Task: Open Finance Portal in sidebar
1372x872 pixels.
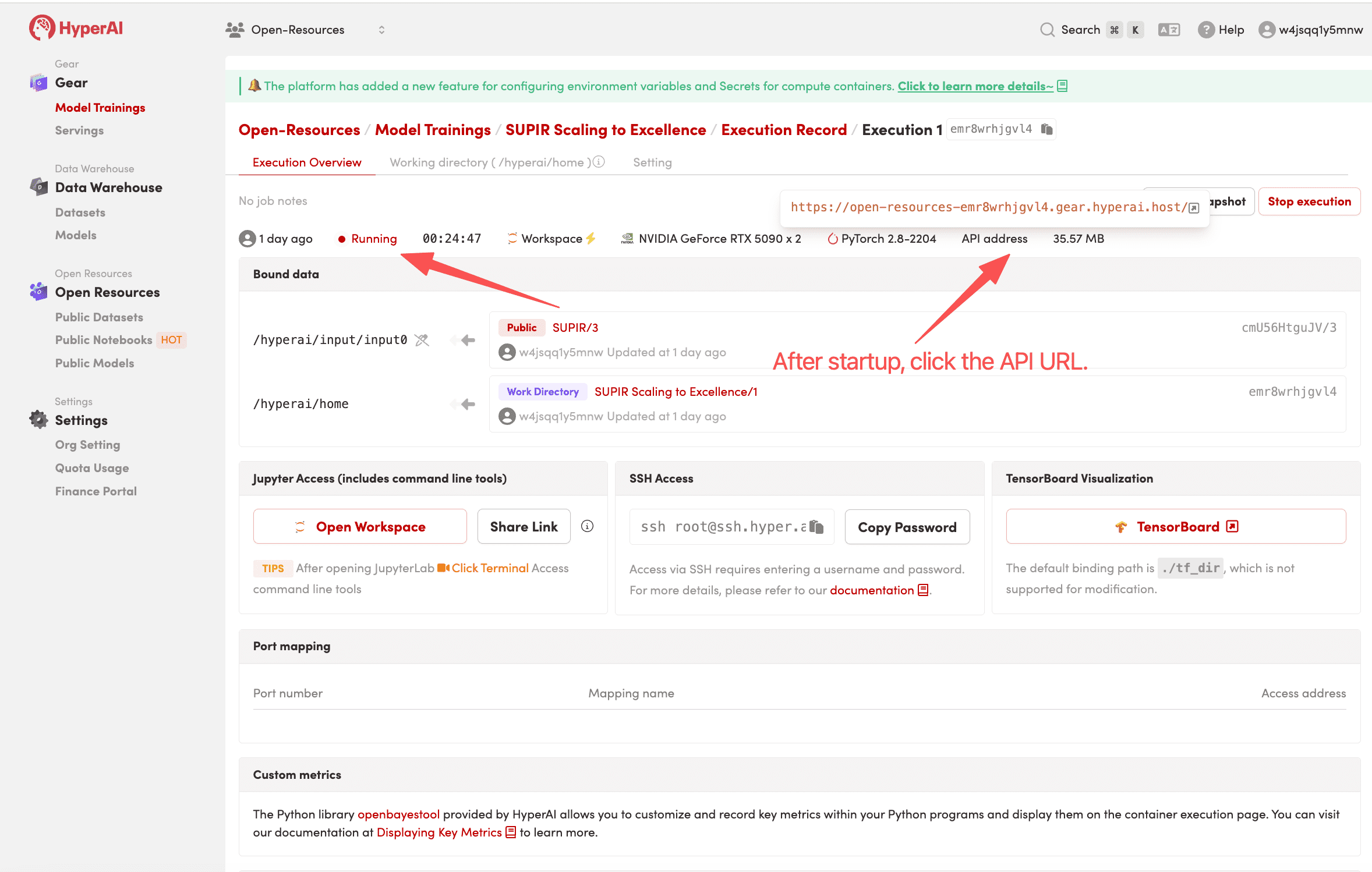Action: click(x=96, y=491)
